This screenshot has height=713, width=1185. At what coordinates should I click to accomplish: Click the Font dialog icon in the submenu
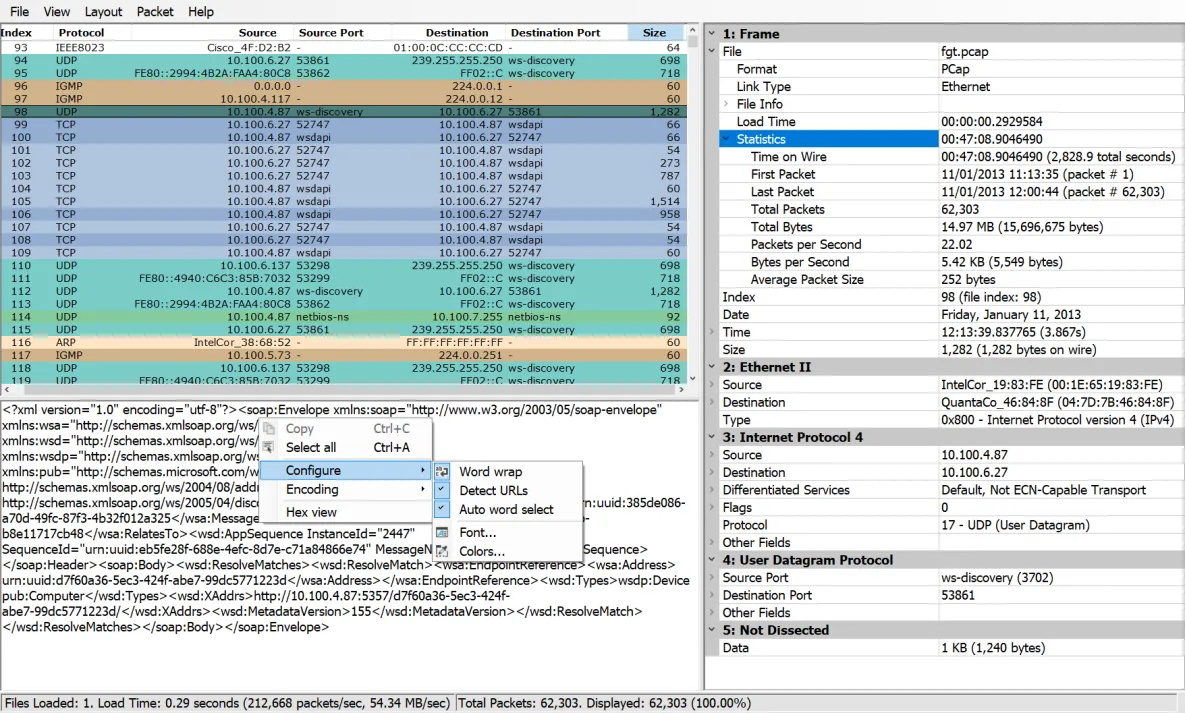click(x=442, y=532)
